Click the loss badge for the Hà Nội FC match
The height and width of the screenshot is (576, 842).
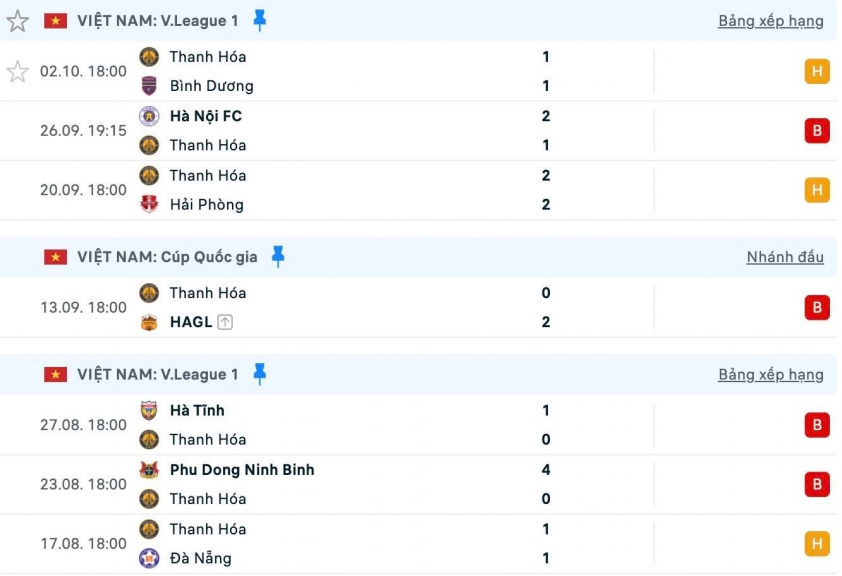(817, 131)
